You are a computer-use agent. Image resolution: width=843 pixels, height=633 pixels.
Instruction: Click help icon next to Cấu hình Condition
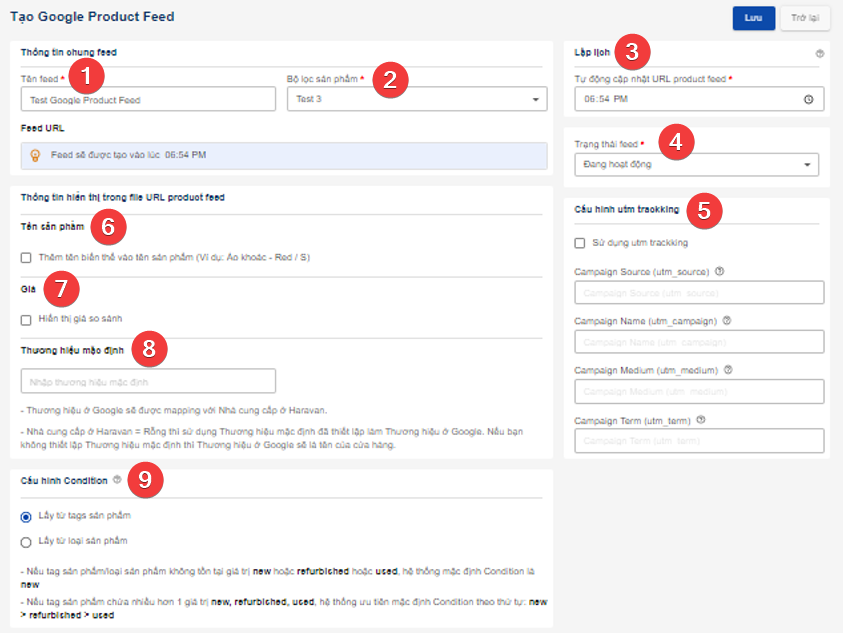(118, 480)
